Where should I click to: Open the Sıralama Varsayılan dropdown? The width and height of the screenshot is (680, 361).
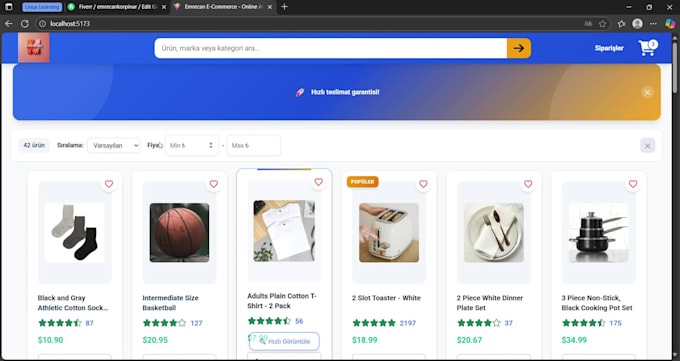(x=114, y=145)
